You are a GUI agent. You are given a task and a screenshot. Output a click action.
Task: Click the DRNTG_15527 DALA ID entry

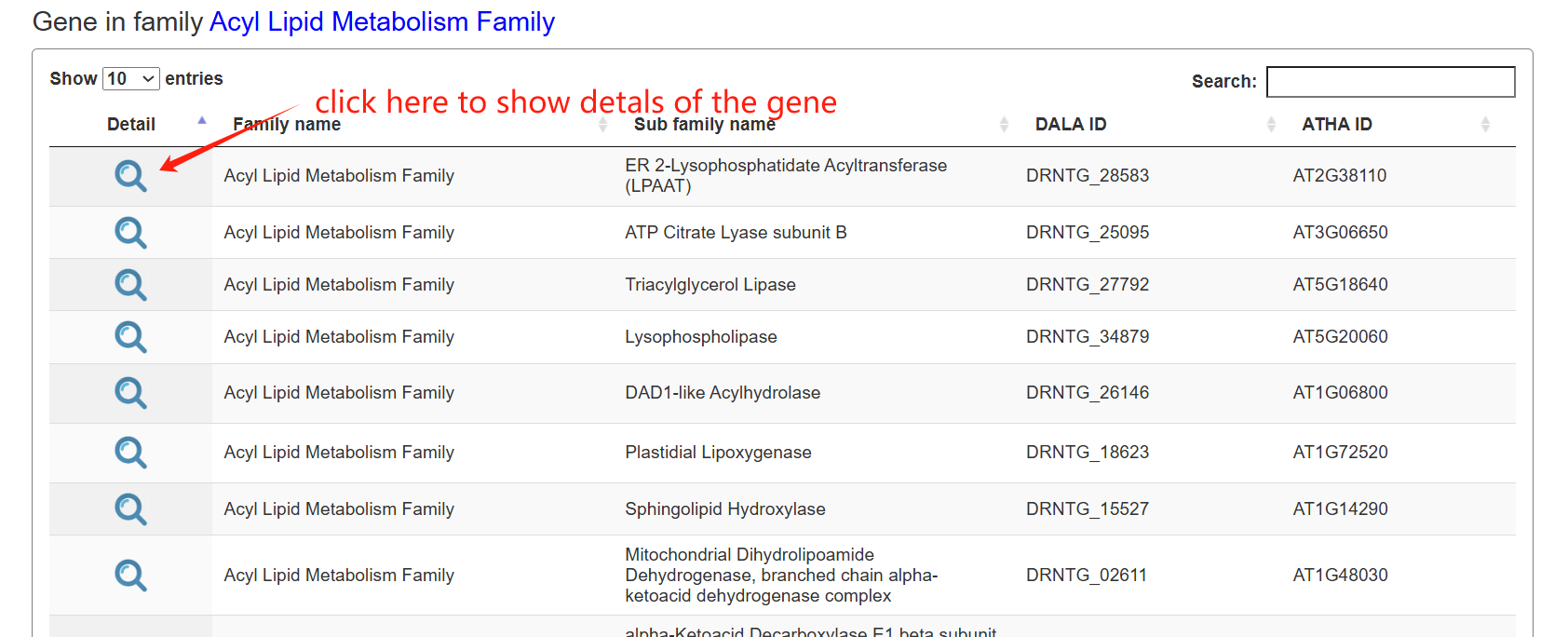1088,509
